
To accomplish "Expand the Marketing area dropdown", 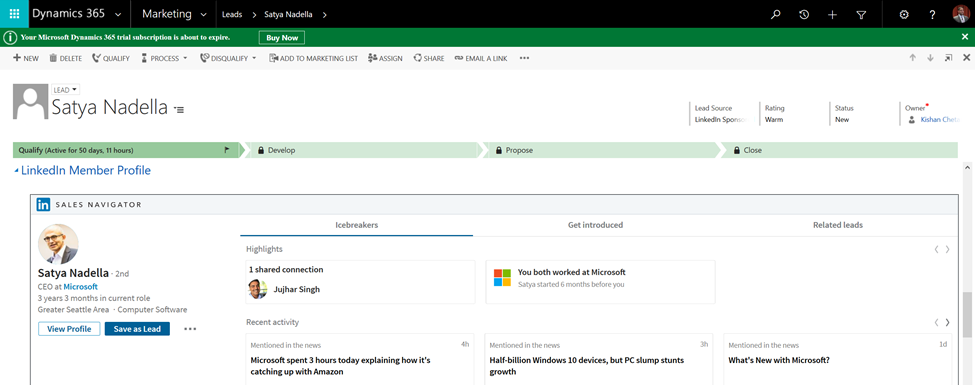I will tap(204, 14).
